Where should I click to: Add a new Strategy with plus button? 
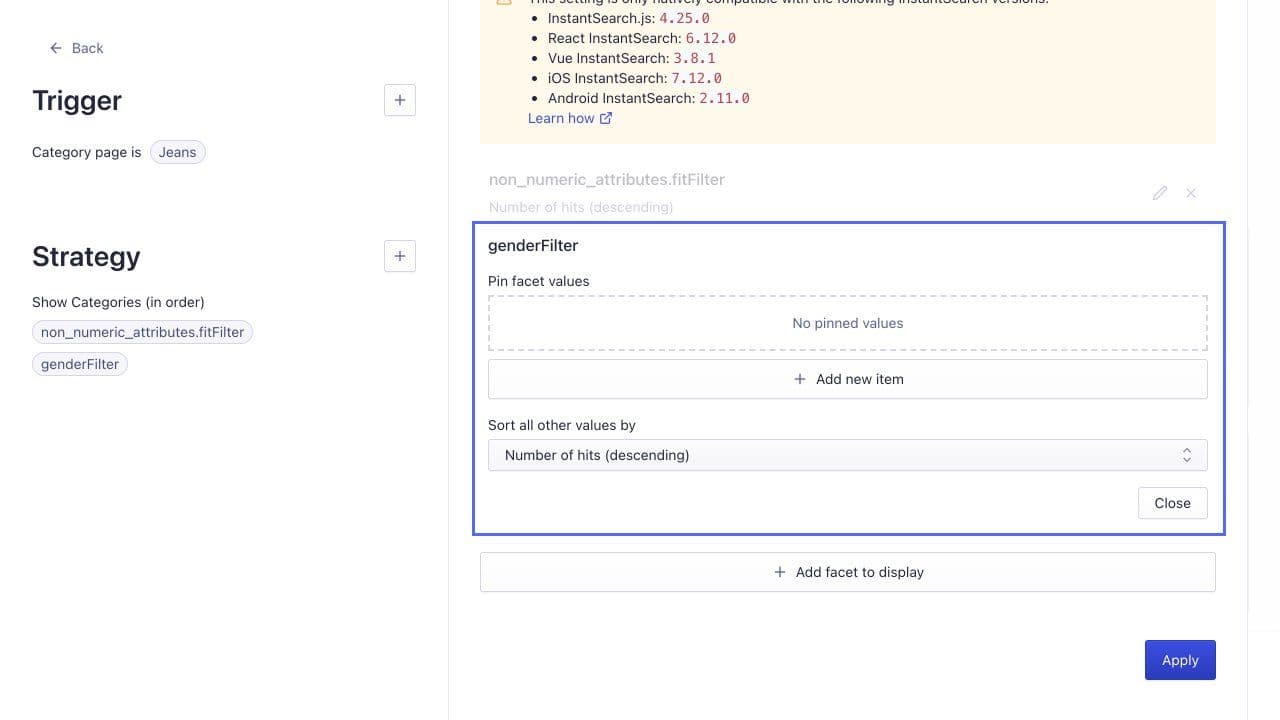(400, 256)
